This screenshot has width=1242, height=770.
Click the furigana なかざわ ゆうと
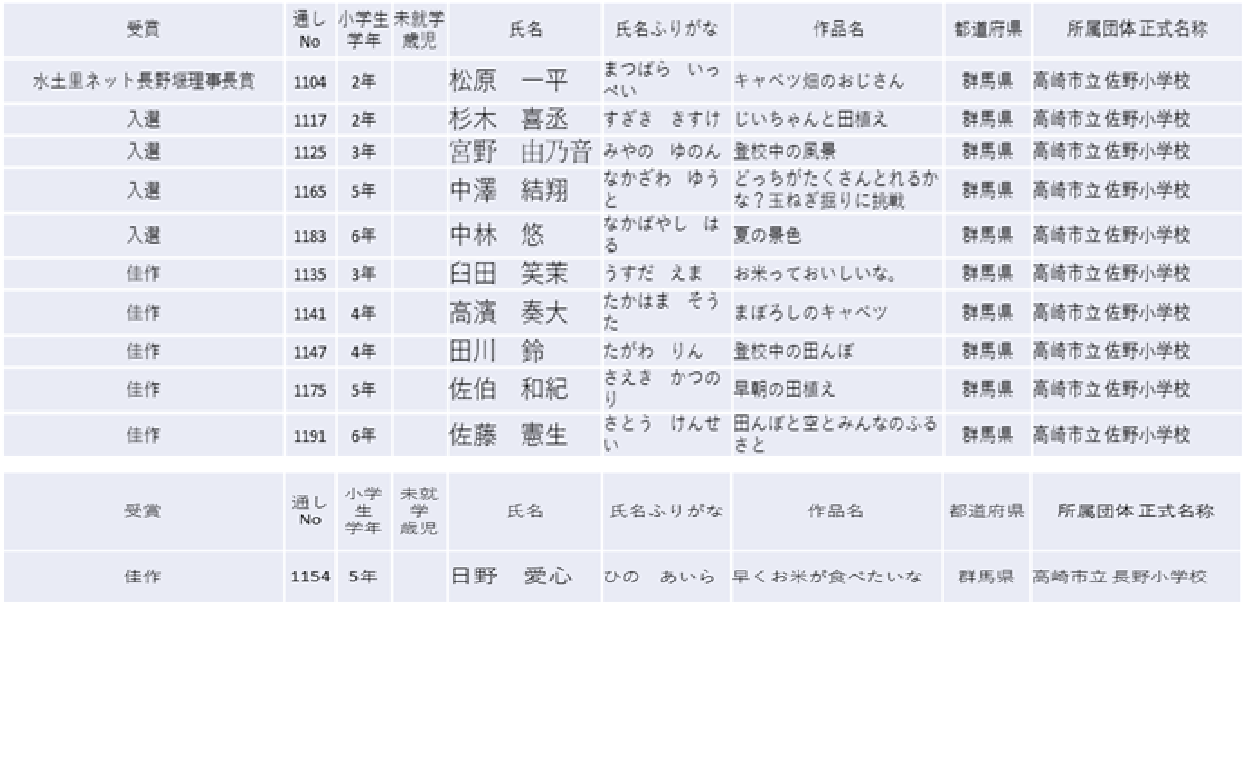point(662,190)
